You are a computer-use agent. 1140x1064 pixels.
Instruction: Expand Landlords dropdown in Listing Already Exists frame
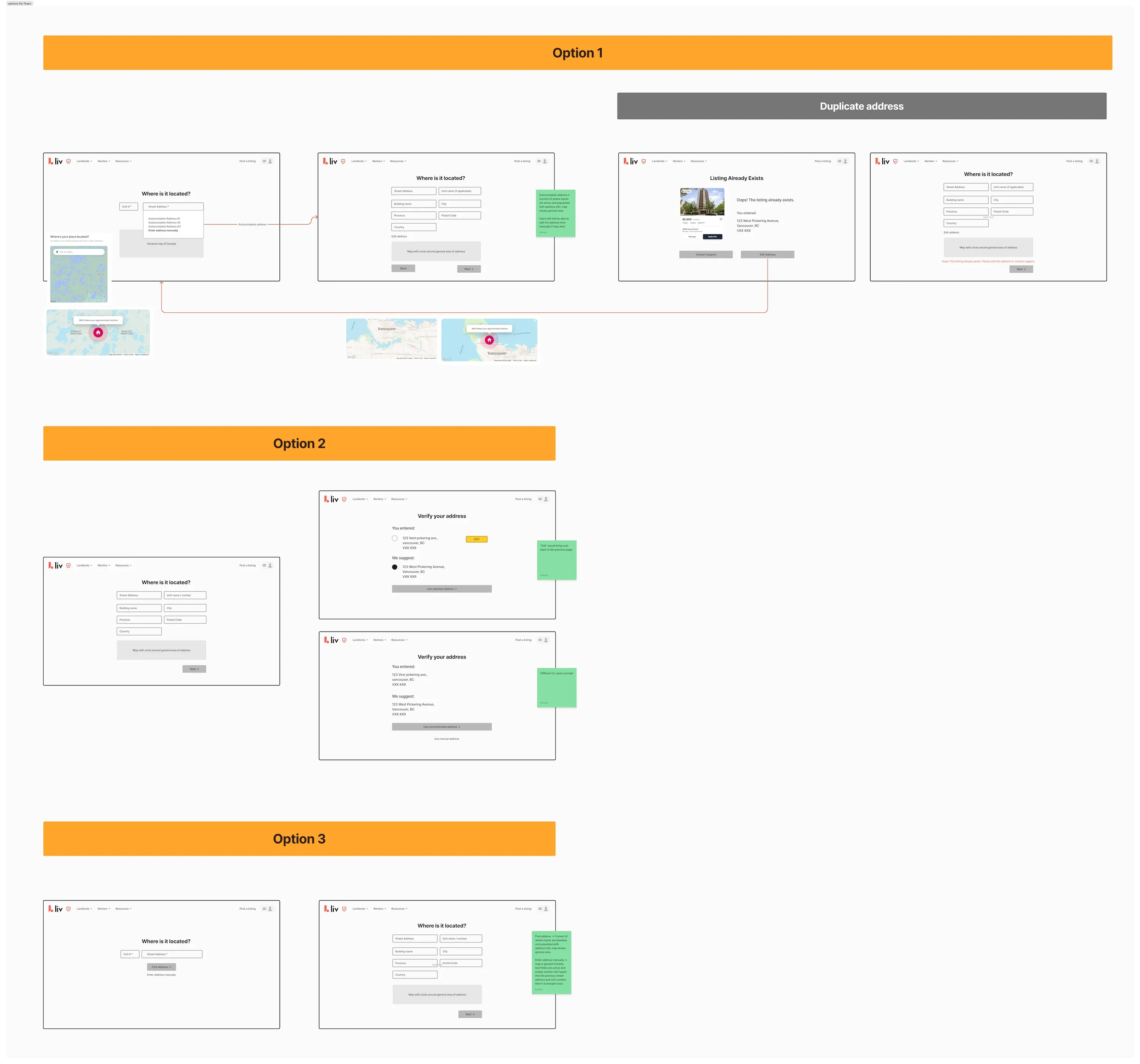tap(659, 161)
